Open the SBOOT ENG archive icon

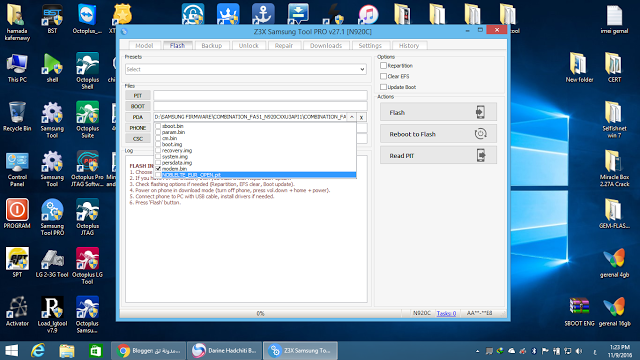(x=579, y=312)
